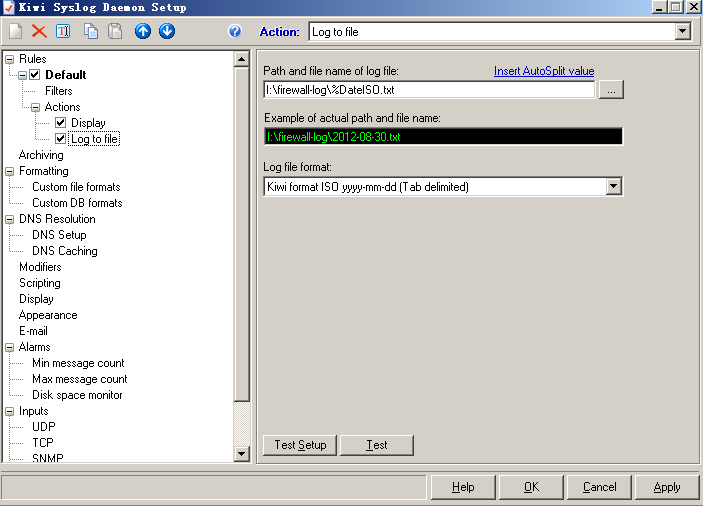
Task: Open Custom DB formats settings
Action: [77, 203]
